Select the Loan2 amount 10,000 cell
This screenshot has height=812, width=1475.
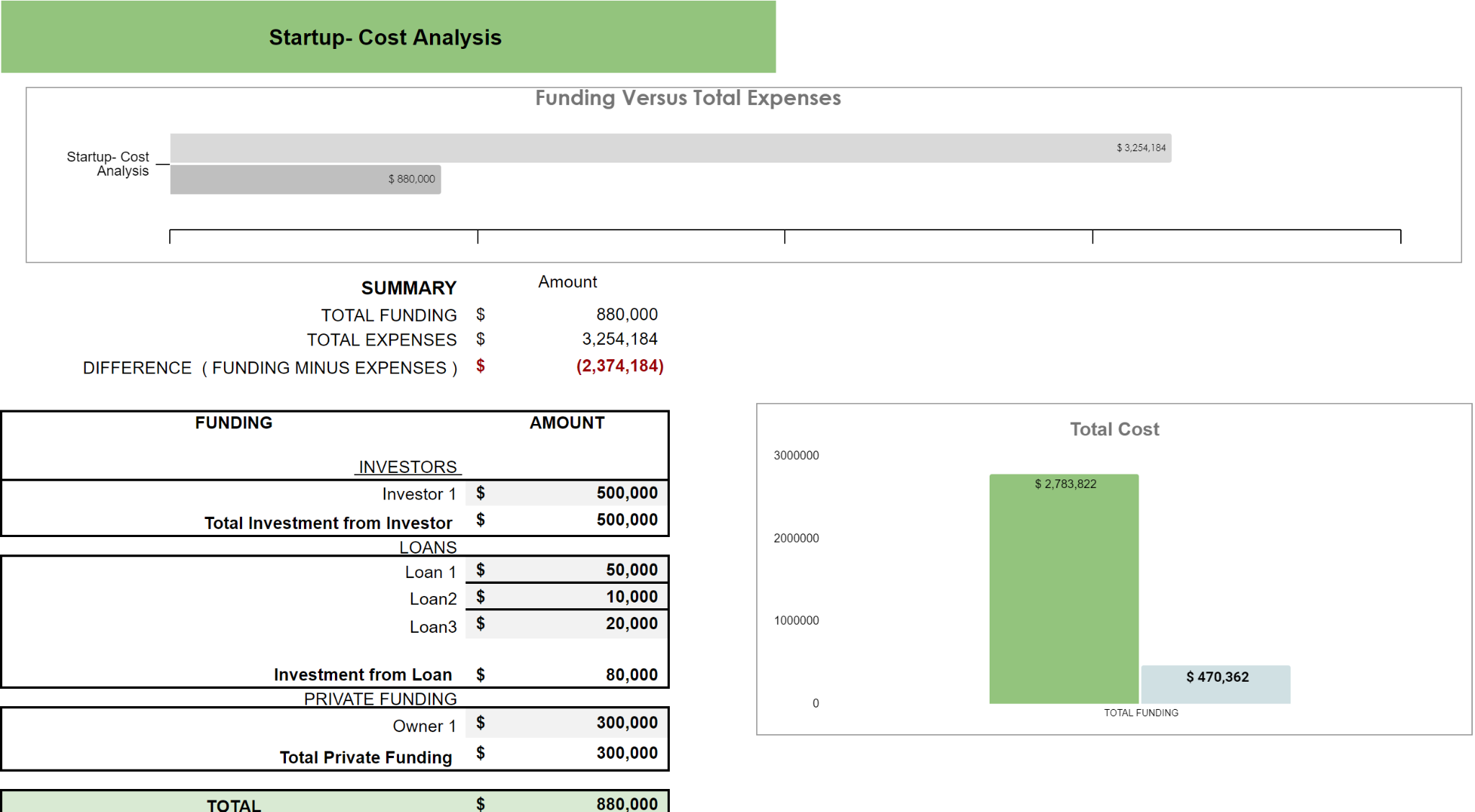point(567,597)
